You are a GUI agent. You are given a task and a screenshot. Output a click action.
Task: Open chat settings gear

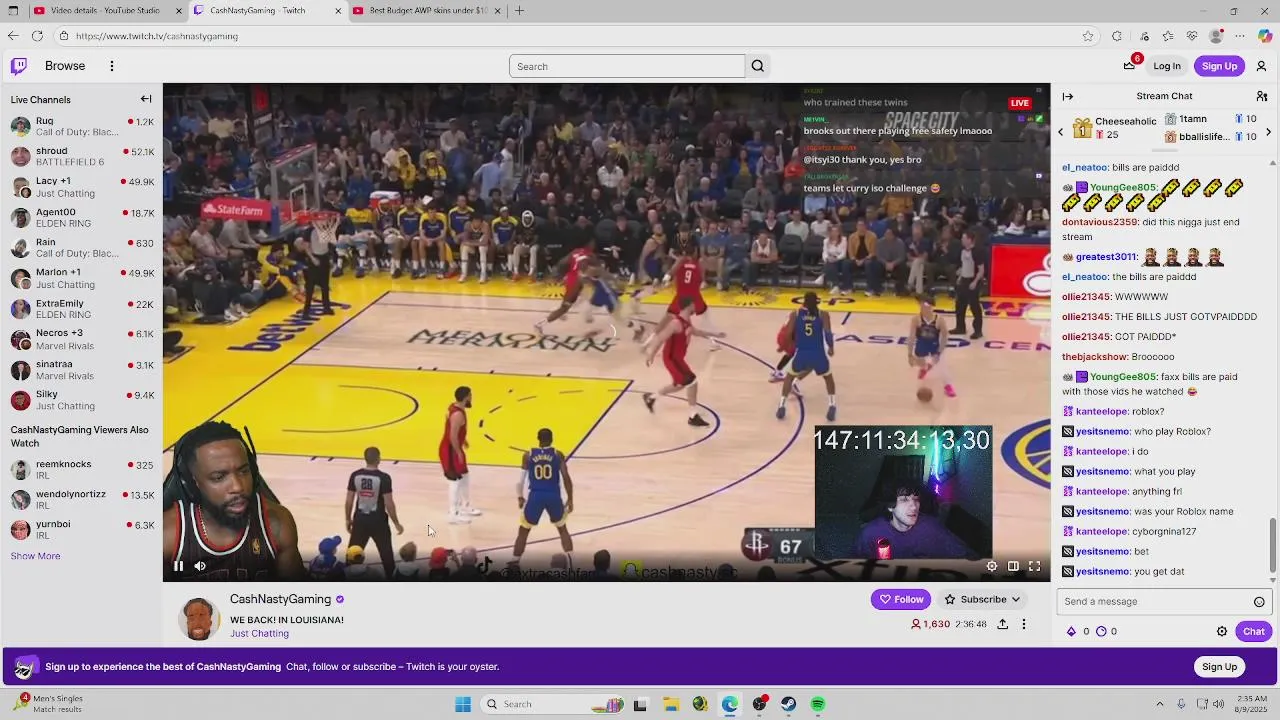(x=1222, y=631)
